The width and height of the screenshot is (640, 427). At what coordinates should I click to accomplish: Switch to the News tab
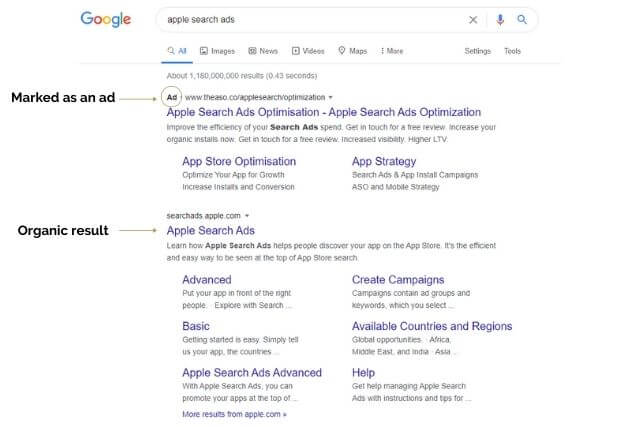coord(263,51)
